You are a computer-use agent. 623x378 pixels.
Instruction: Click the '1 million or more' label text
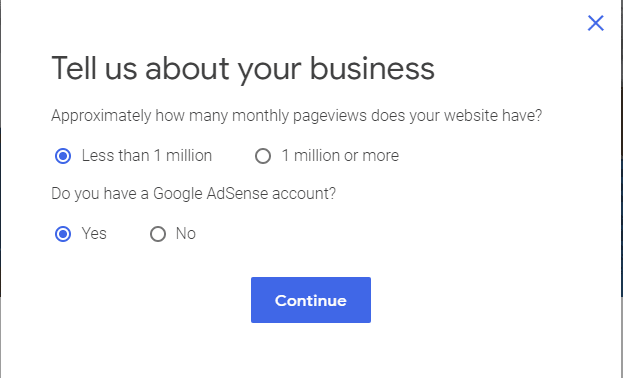point(340,155)
